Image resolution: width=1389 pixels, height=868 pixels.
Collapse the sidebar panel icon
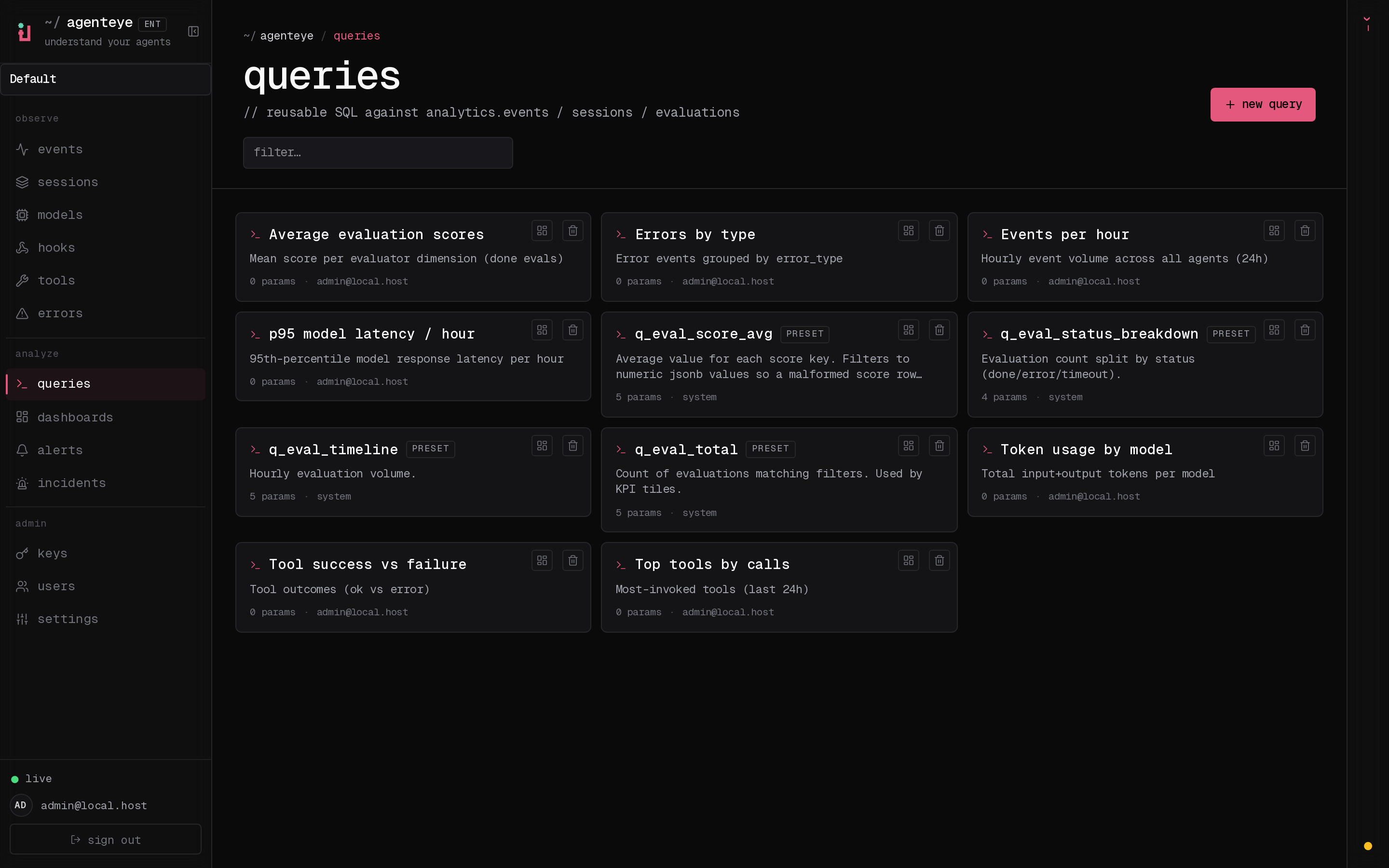pyautogui.click(x=193, y=31)
